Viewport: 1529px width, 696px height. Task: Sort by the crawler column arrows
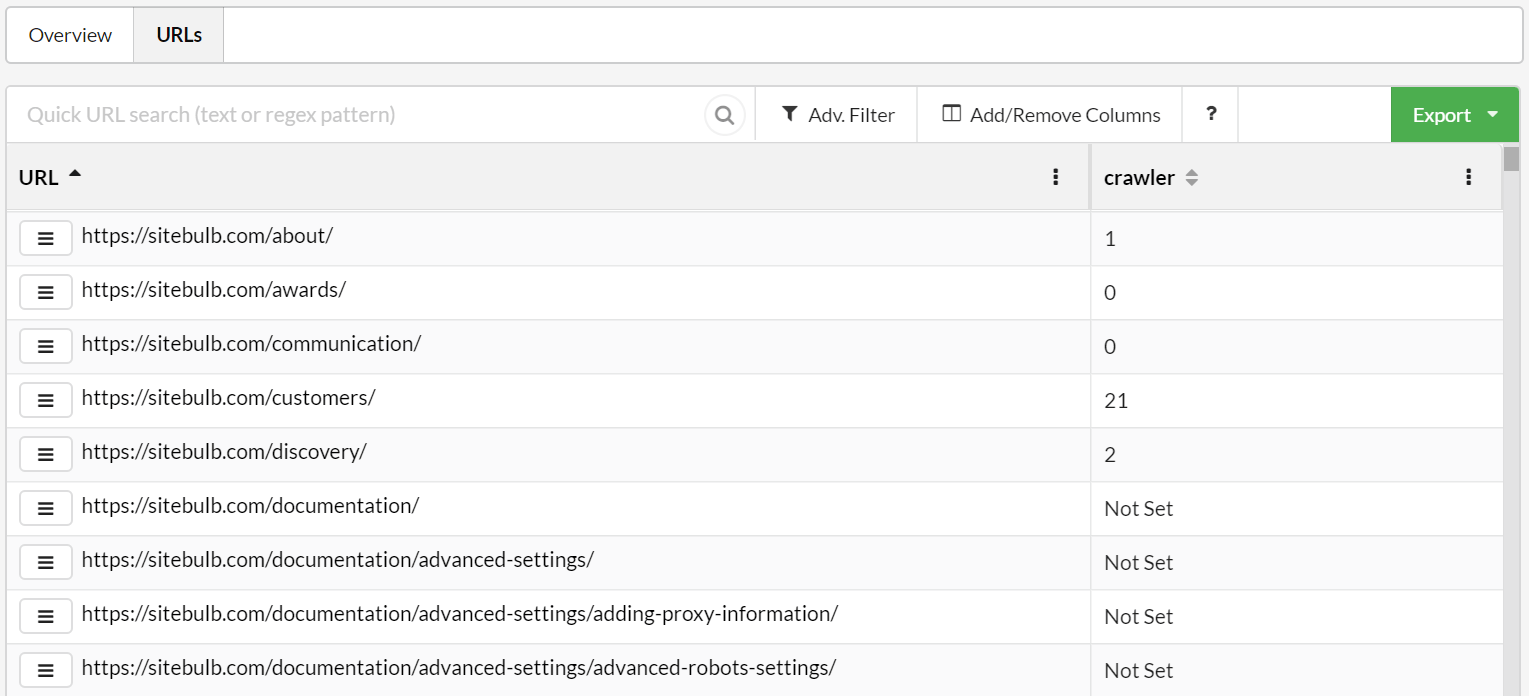tap(1191, 178)
